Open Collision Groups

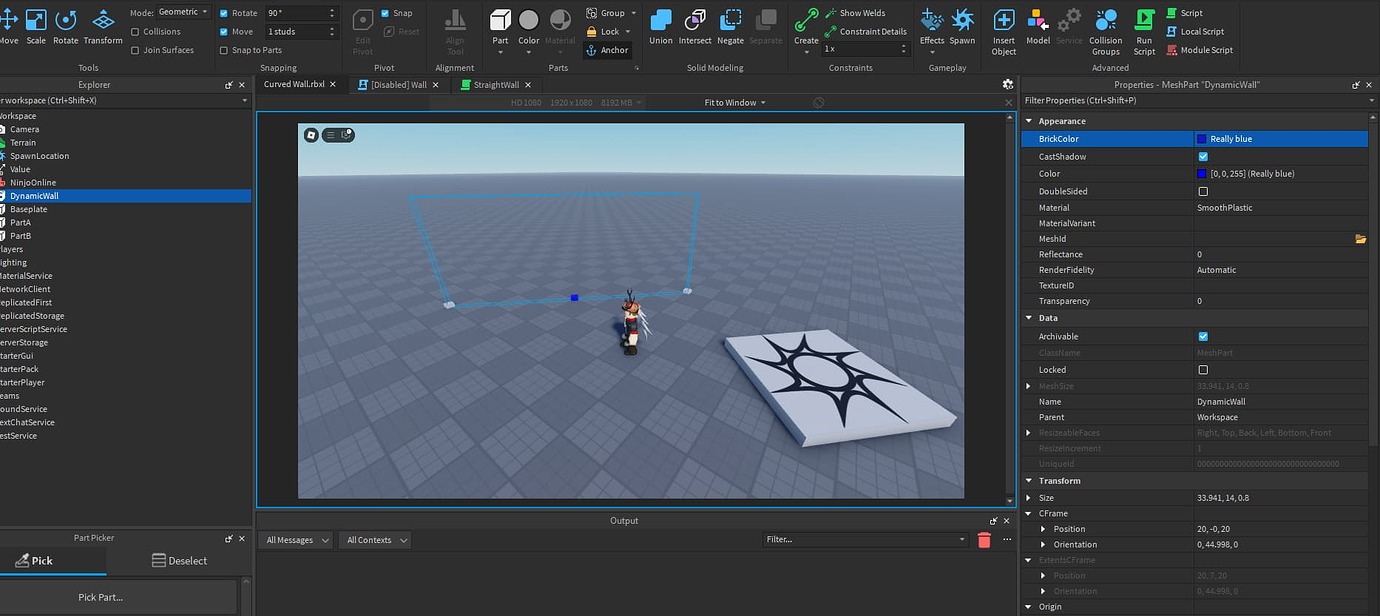[1105, 26]
